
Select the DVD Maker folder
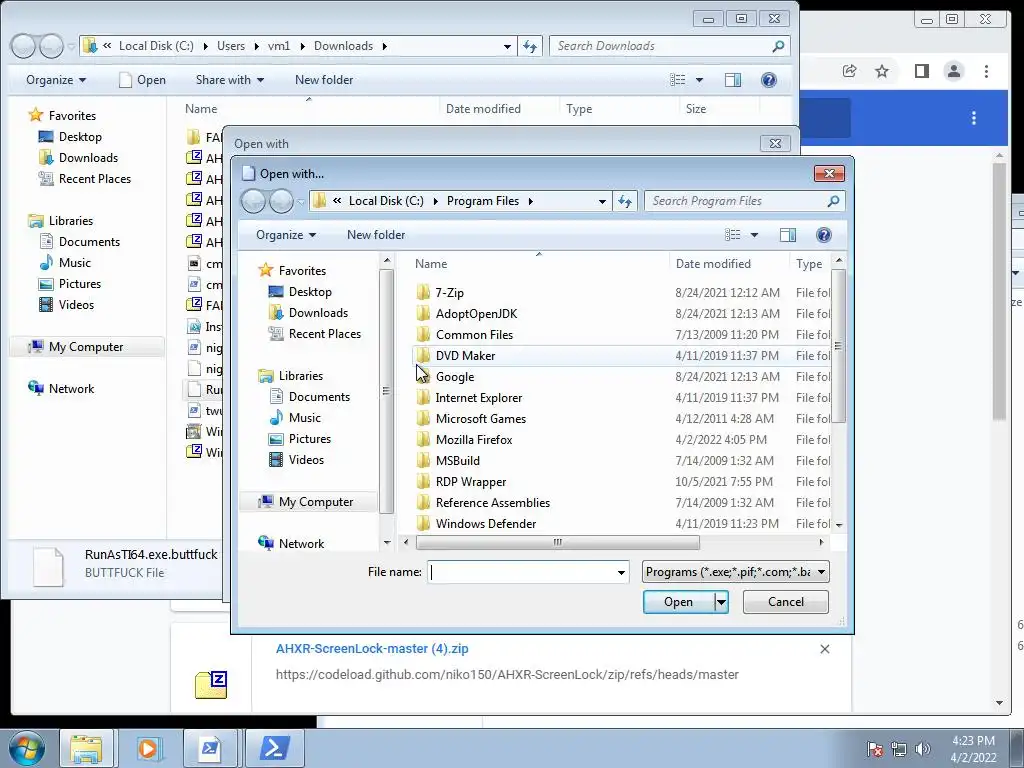pyautogui.click(x=465, y=355)
